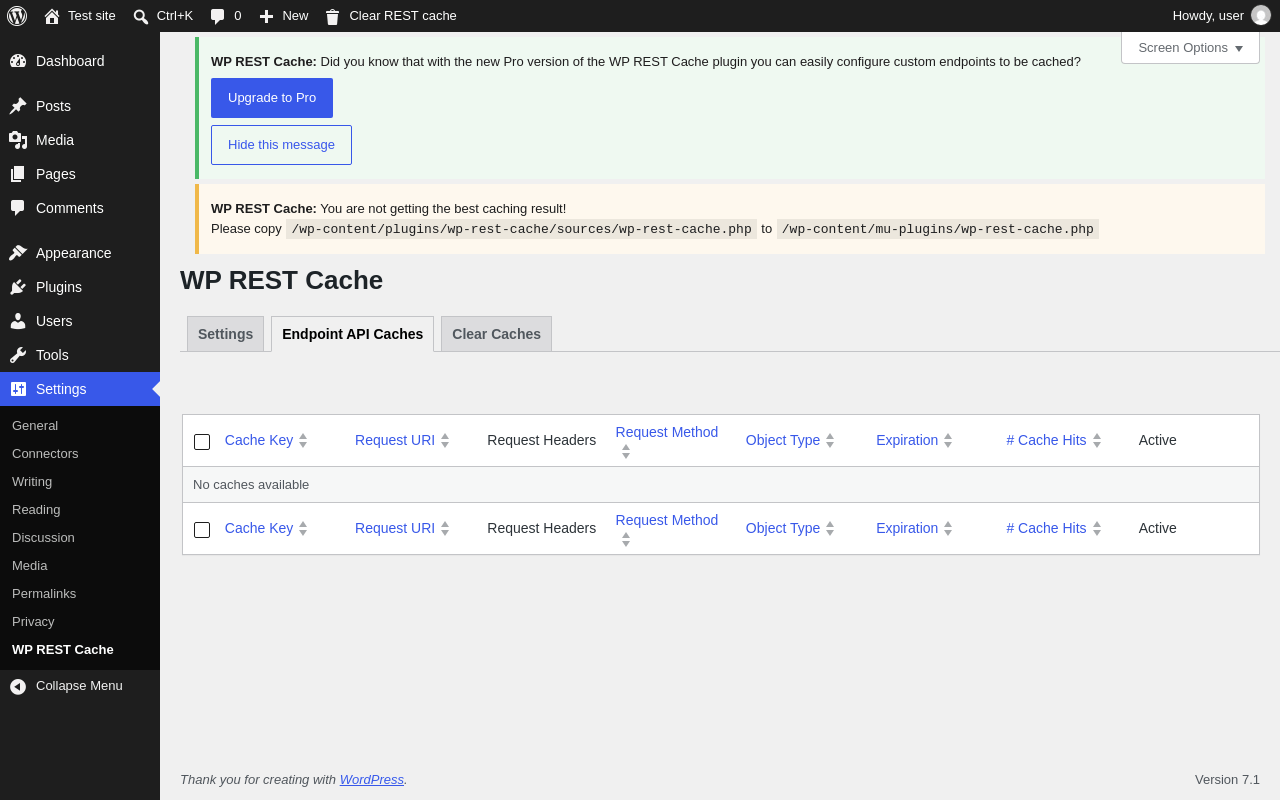The width and height of the screenshot is (1280, 800).
Task: Open the comments bubble in admin bar
Action: (217, 16)
